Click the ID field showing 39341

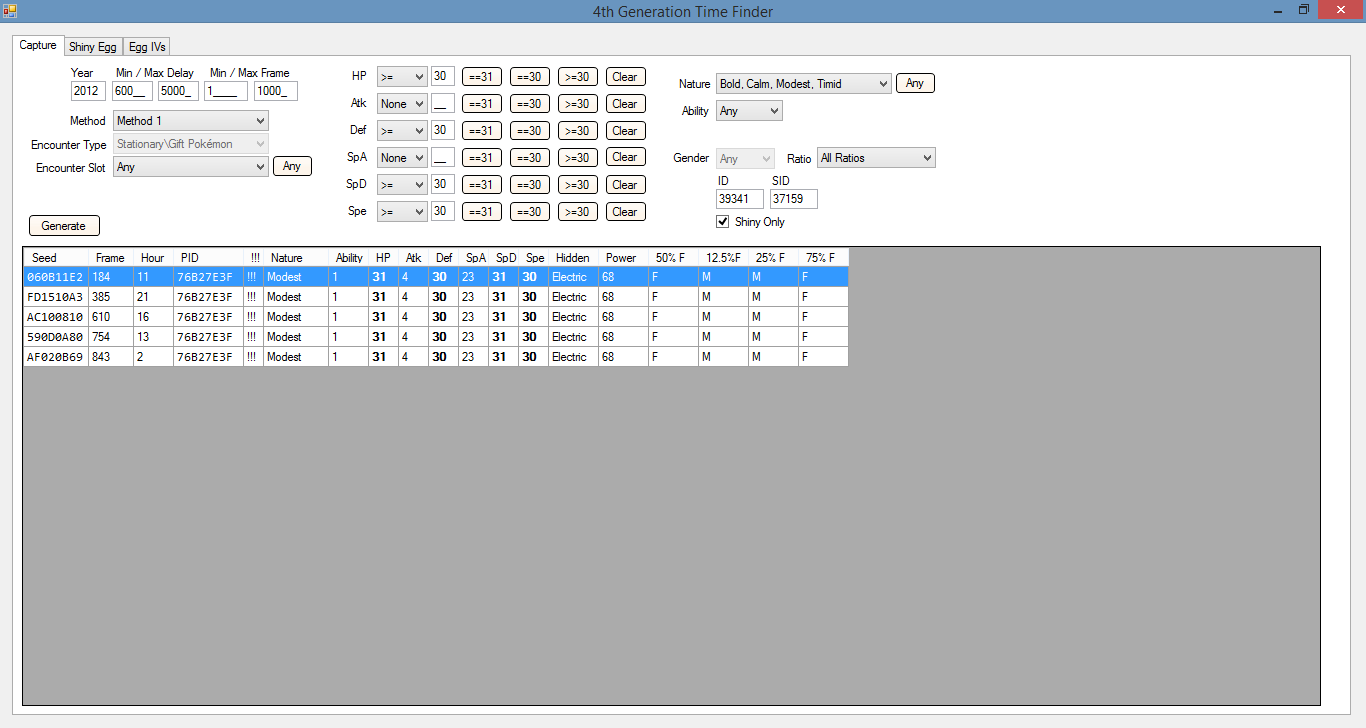click(x=740, y=198)
